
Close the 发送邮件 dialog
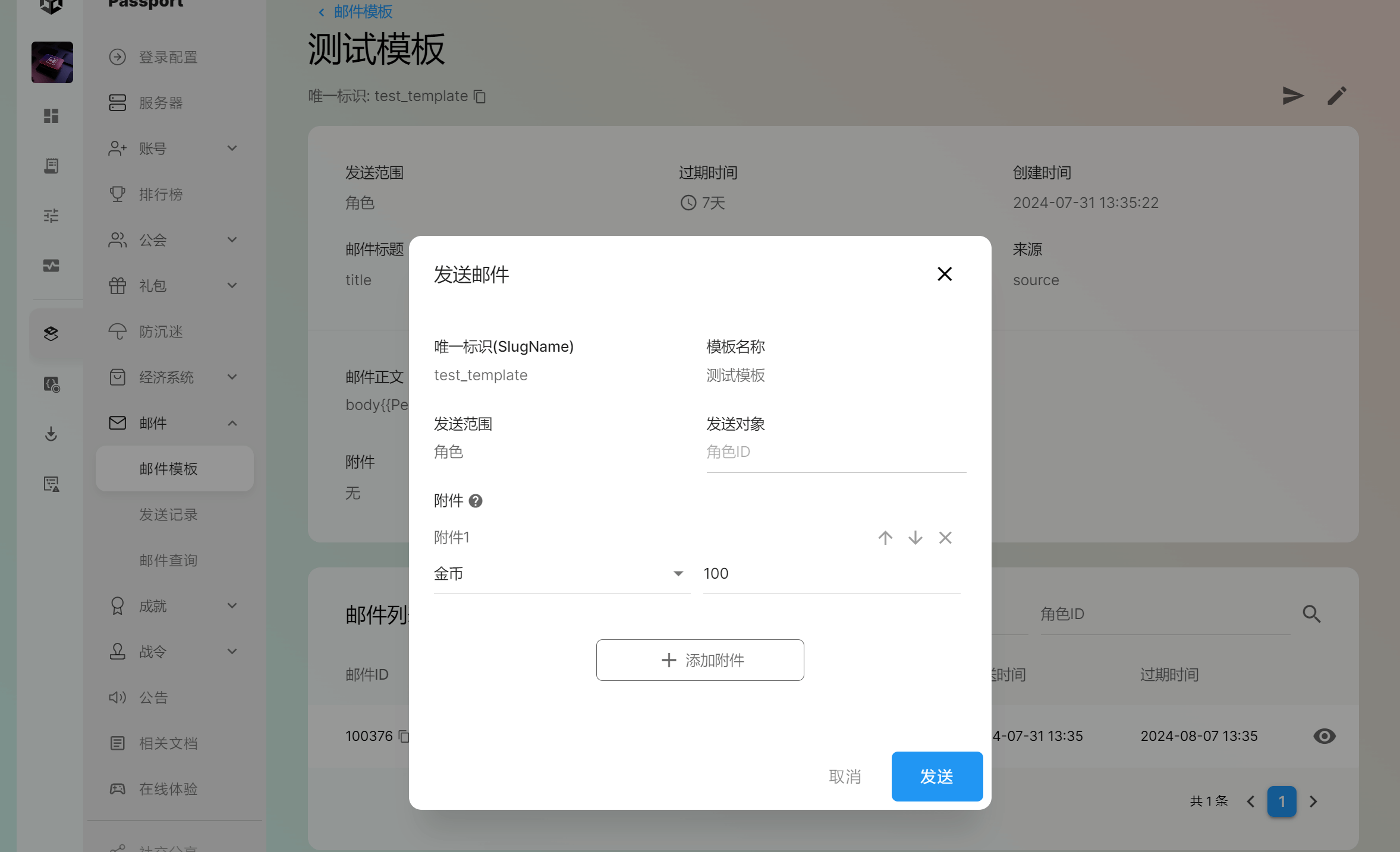click(x=944, y=274)
